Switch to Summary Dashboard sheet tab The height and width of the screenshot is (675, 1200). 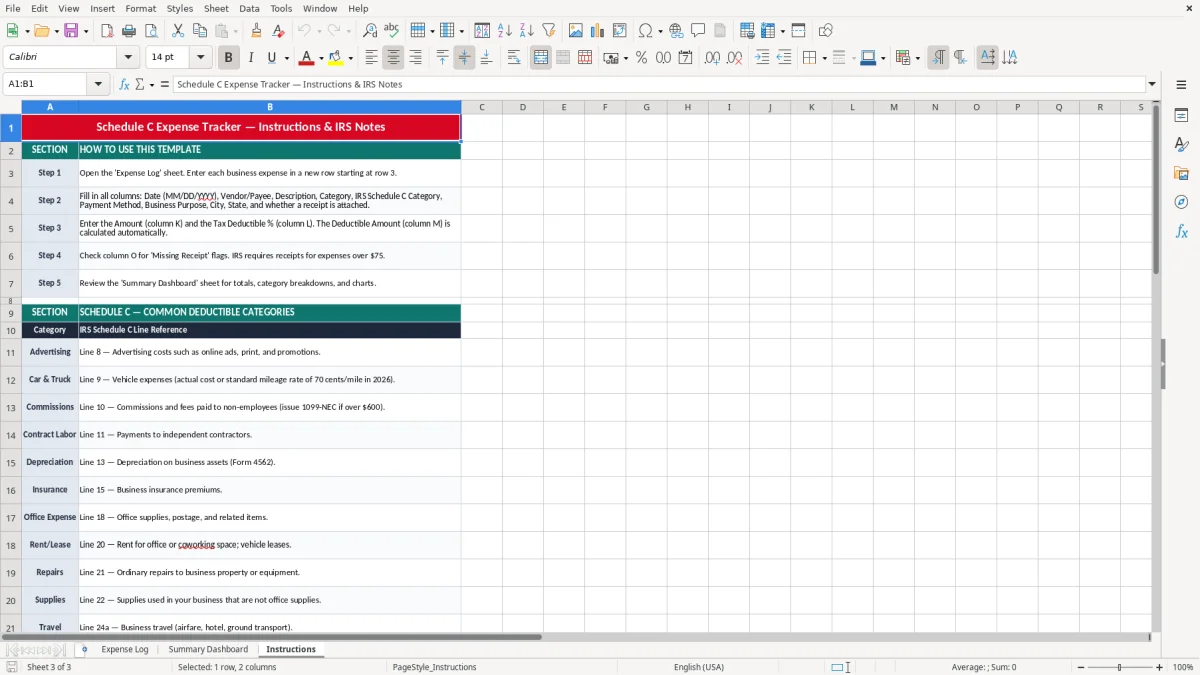coord(208,649)
